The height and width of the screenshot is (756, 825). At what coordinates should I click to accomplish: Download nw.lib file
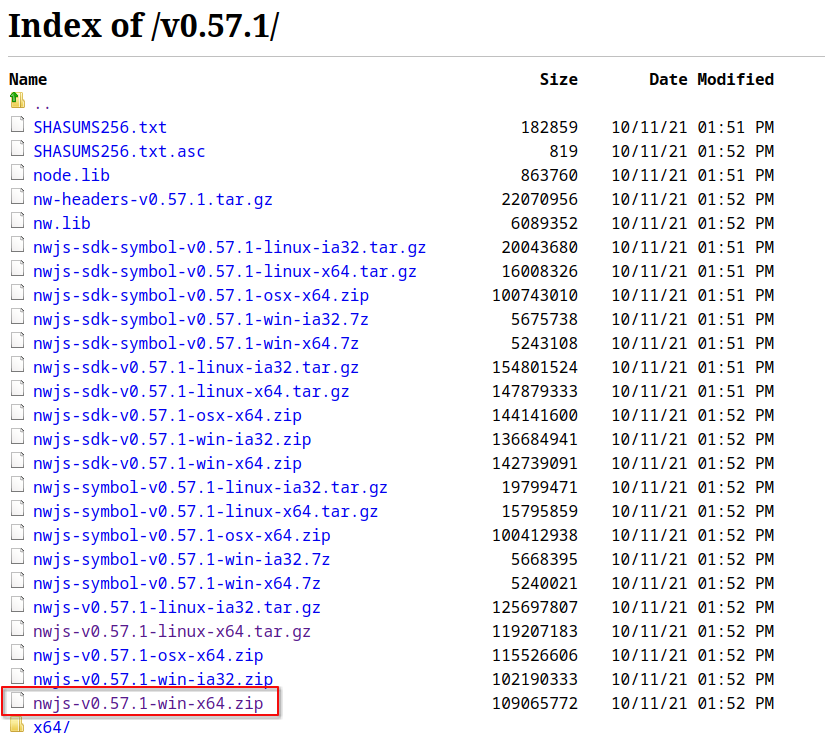(62, 224)
